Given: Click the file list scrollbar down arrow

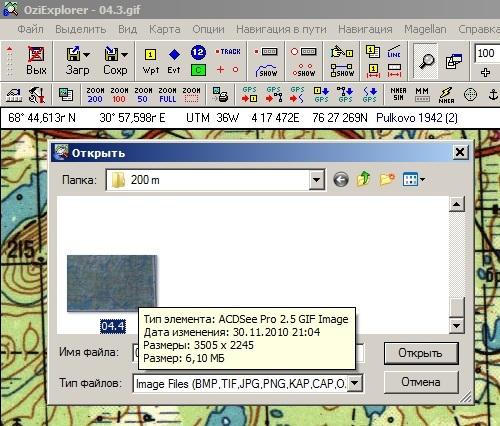Looking at the screenshot, I should click(x=456, y=325).
